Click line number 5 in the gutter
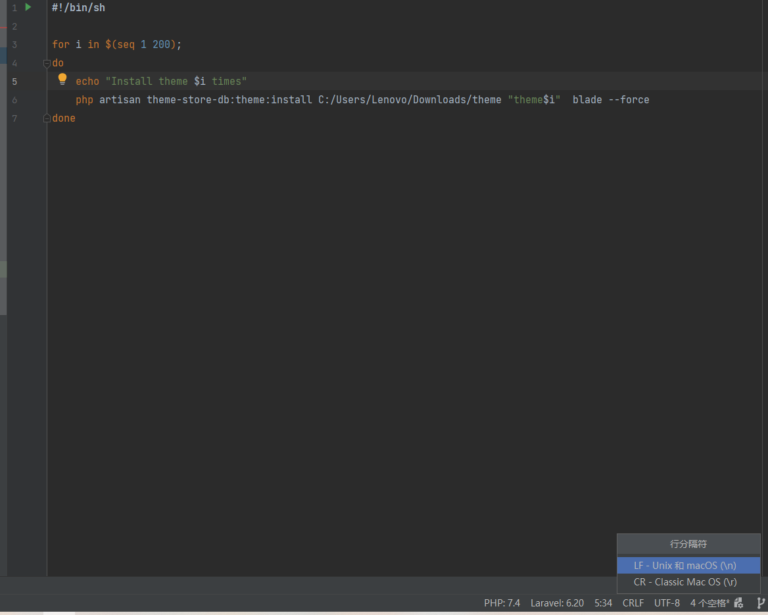The image size is (768, 615). [14, 81]
